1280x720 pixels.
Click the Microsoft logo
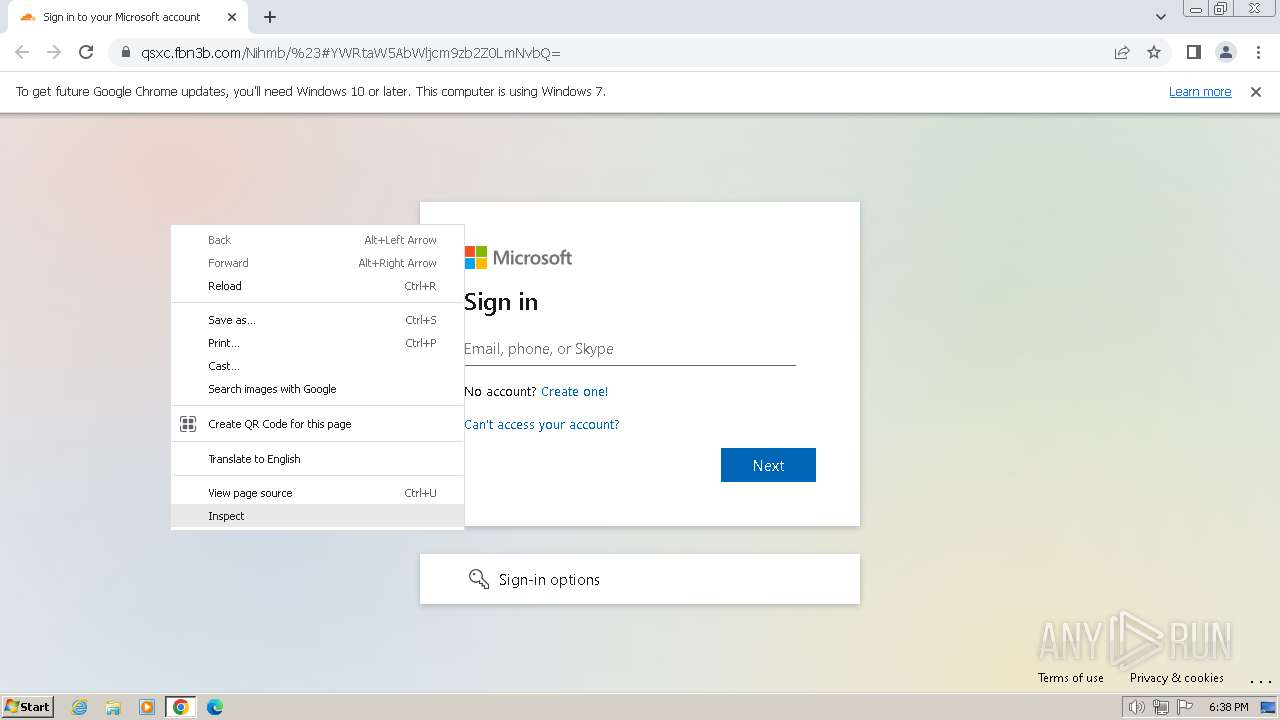[518, 258]
